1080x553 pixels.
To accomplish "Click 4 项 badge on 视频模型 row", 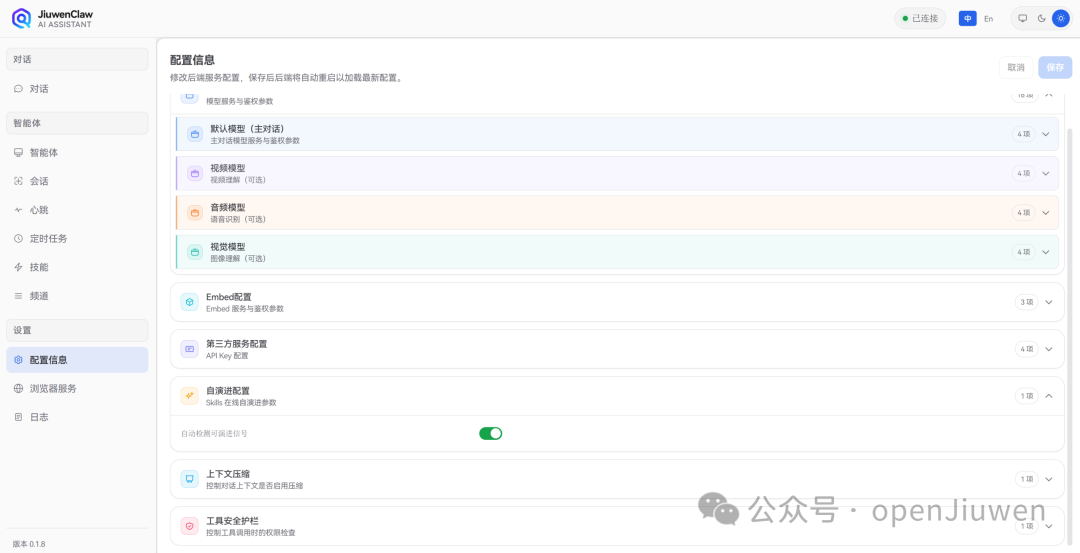I will [x=1024, y=174].
